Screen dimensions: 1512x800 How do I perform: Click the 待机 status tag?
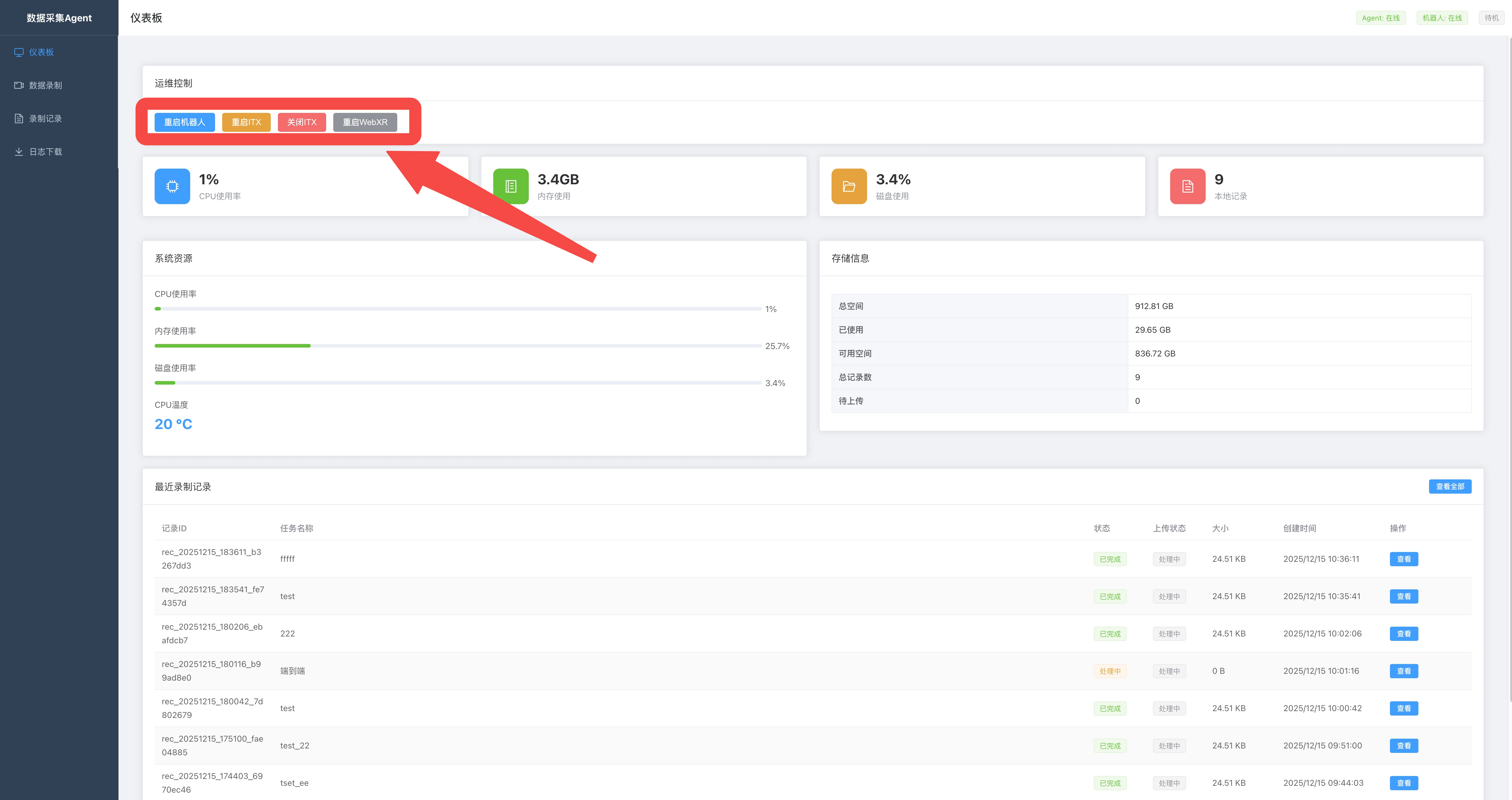pos(1492,18)
